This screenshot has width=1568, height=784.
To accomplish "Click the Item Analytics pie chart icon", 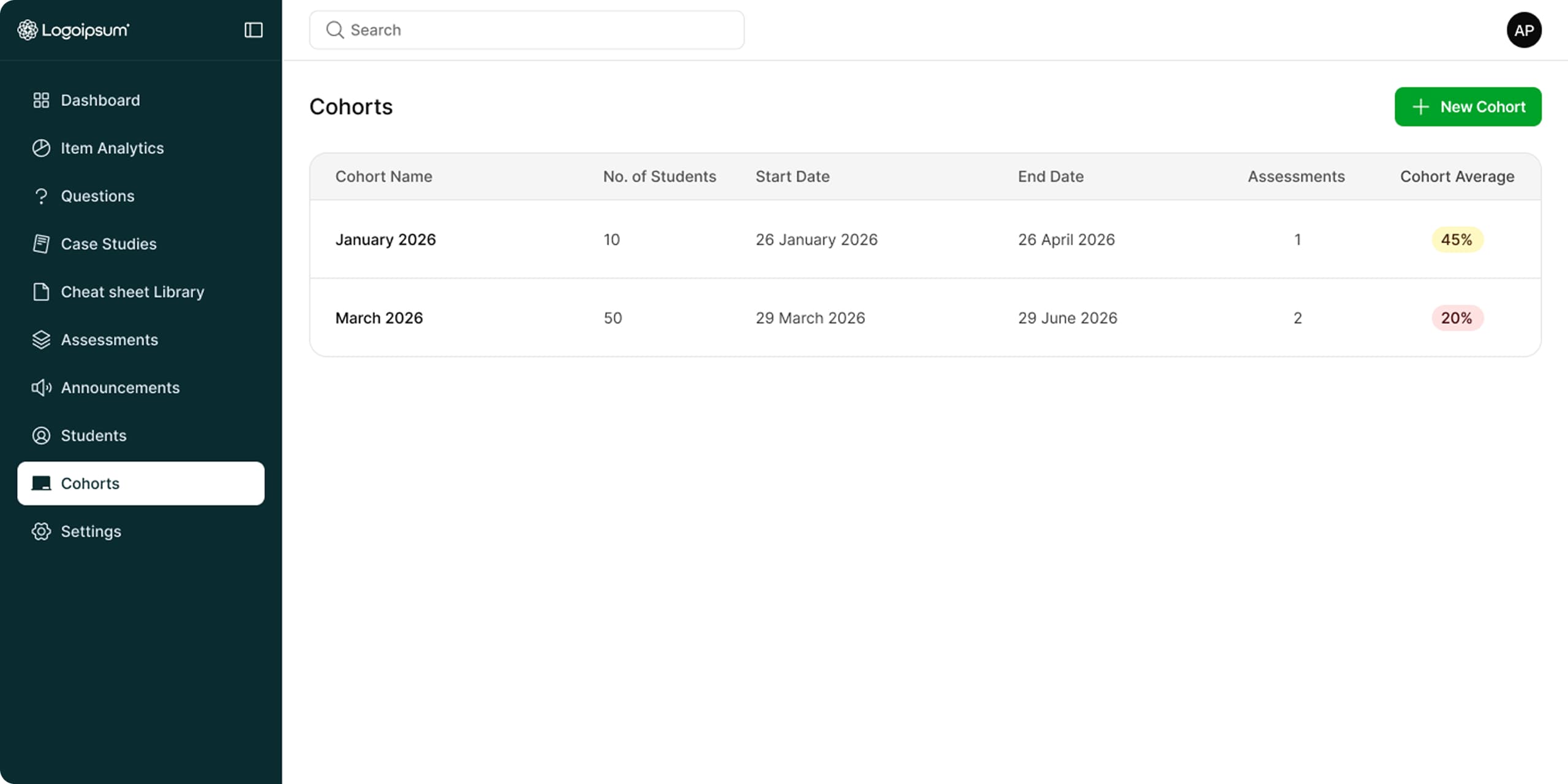I will click(41, 148).
